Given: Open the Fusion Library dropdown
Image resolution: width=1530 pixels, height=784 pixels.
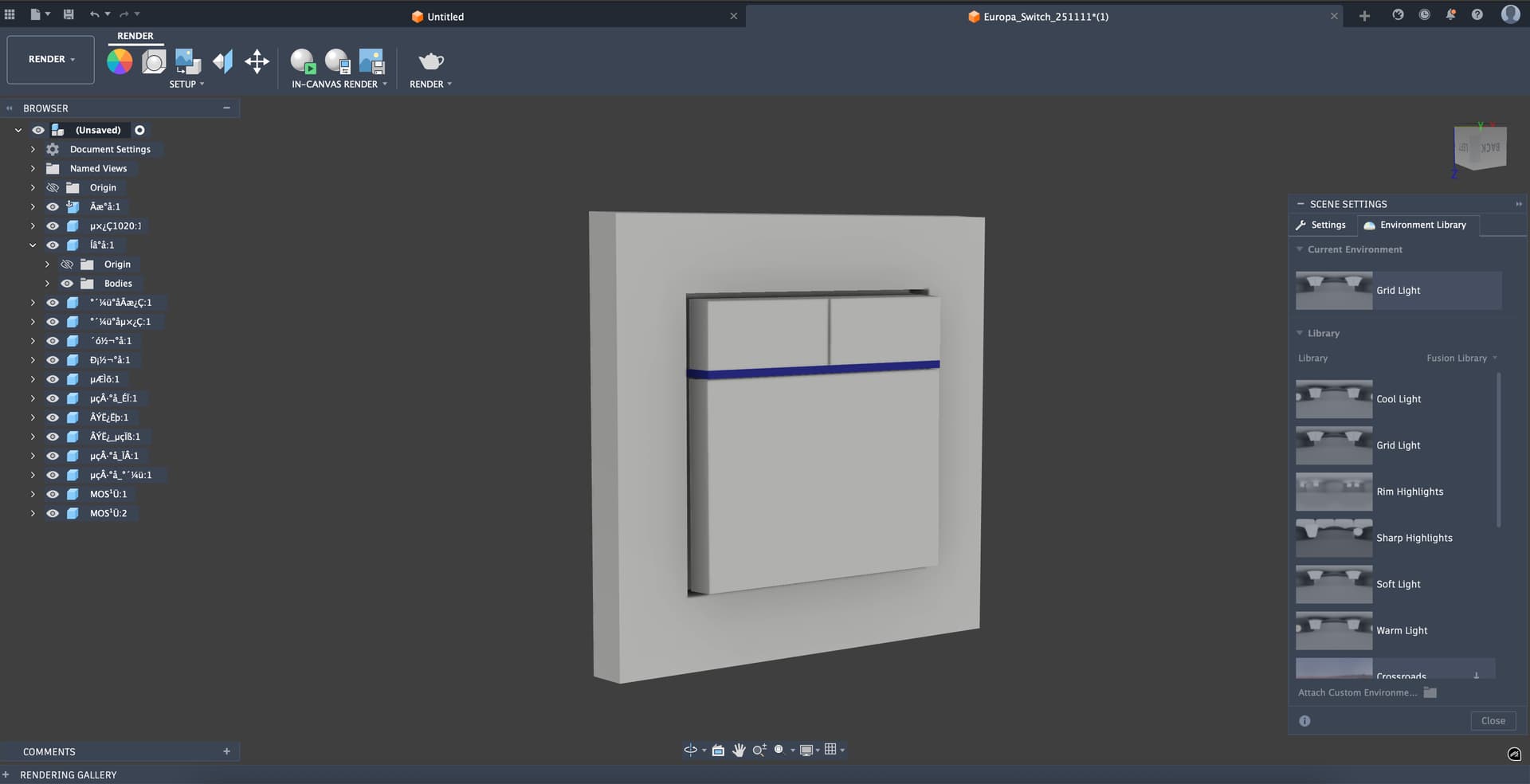Looking at the screenshot, I should pyautogui.click(x=1461, y=359).
